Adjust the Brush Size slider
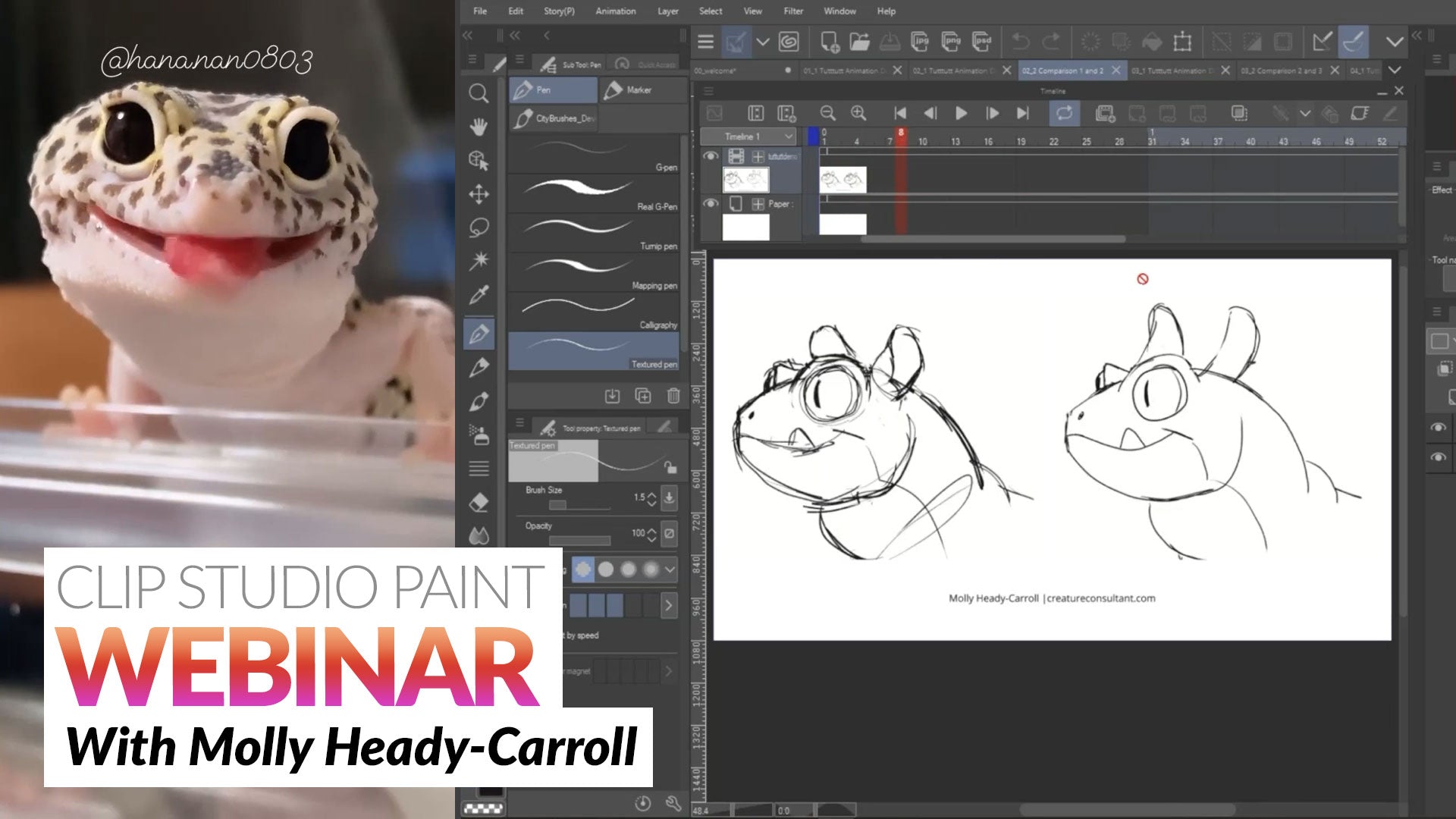Image resolution: width=1456 pixels, height=819 pixels. point(579,505)
